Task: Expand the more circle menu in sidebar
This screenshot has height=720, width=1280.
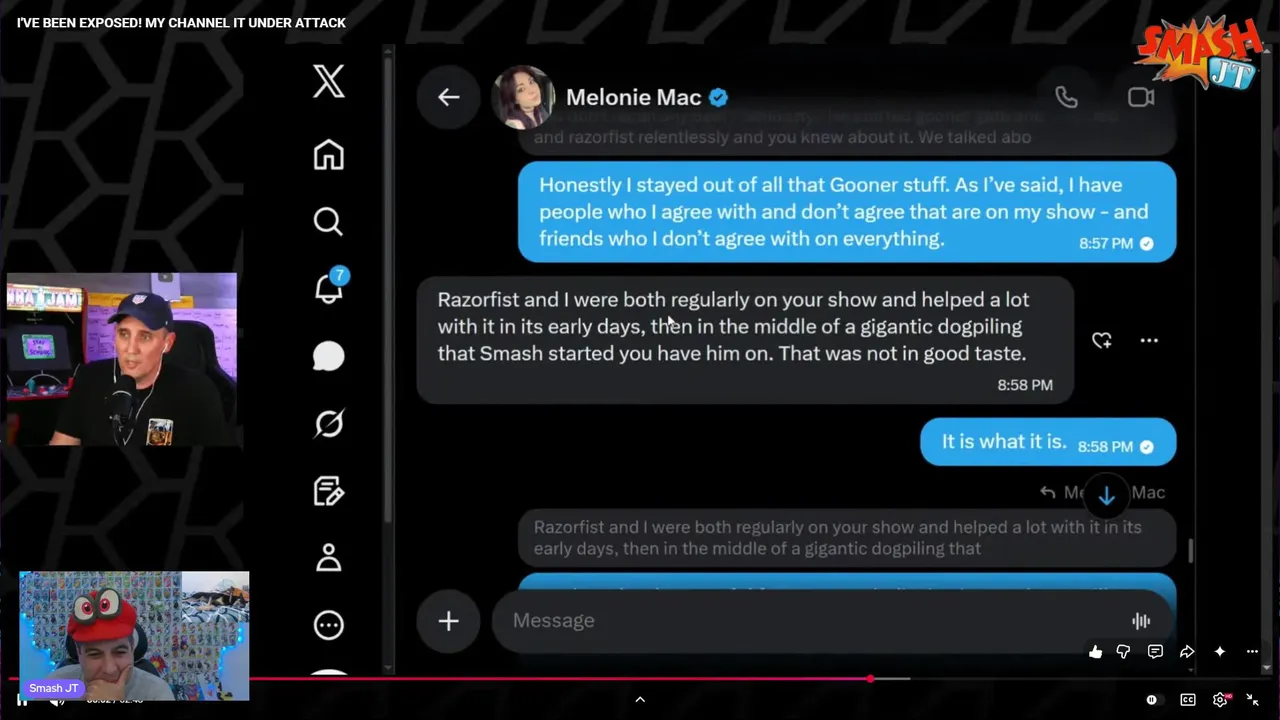Action: (329, 625)
